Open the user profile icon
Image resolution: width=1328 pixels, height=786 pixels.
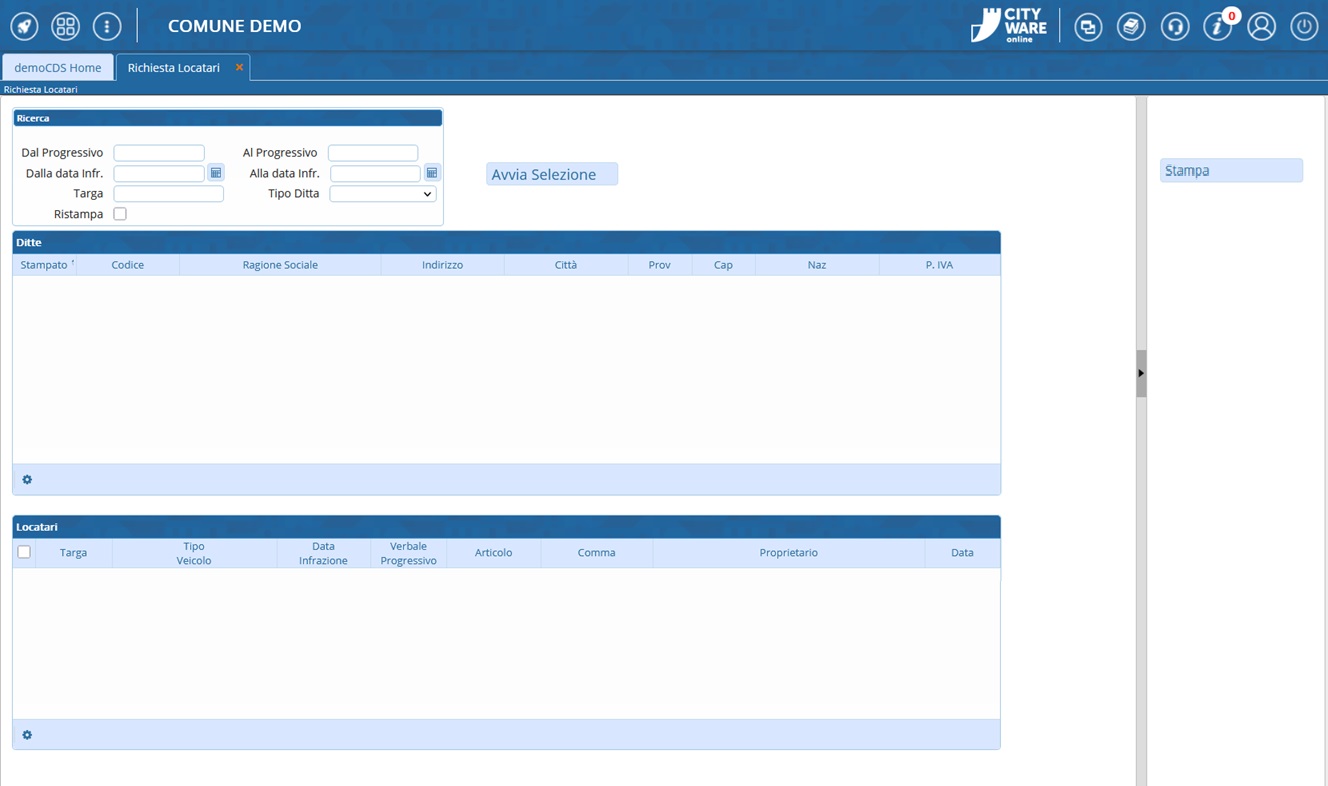[x=1261, y=26]
